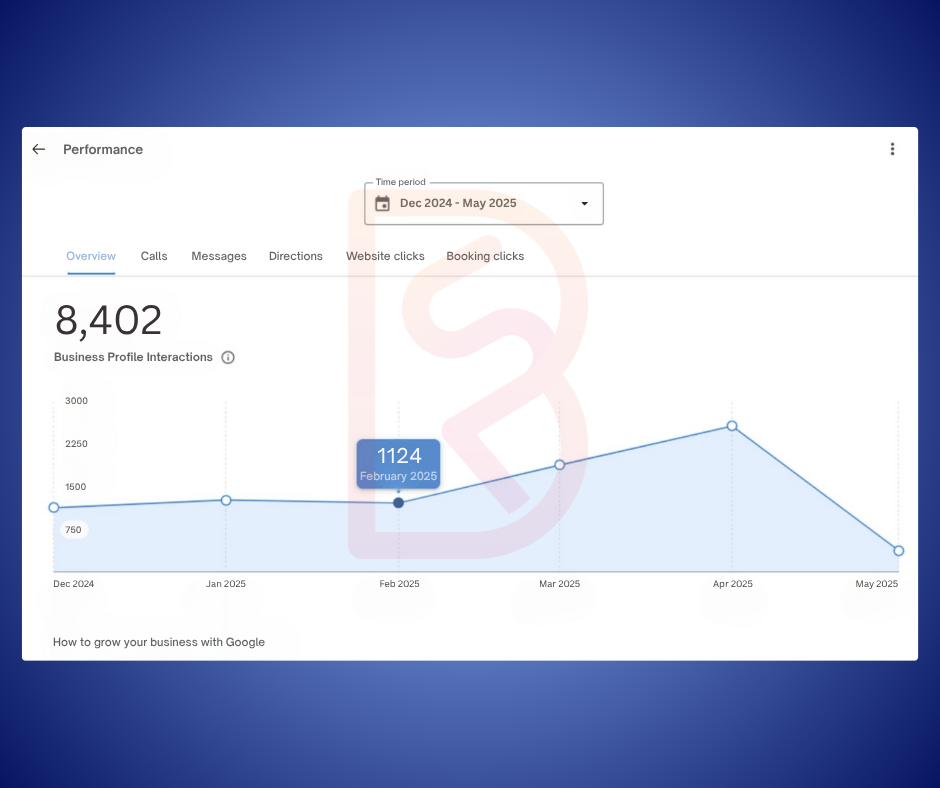
Task: Click the Mar 2025 x-axis label
Action: (x=559, y=584)
